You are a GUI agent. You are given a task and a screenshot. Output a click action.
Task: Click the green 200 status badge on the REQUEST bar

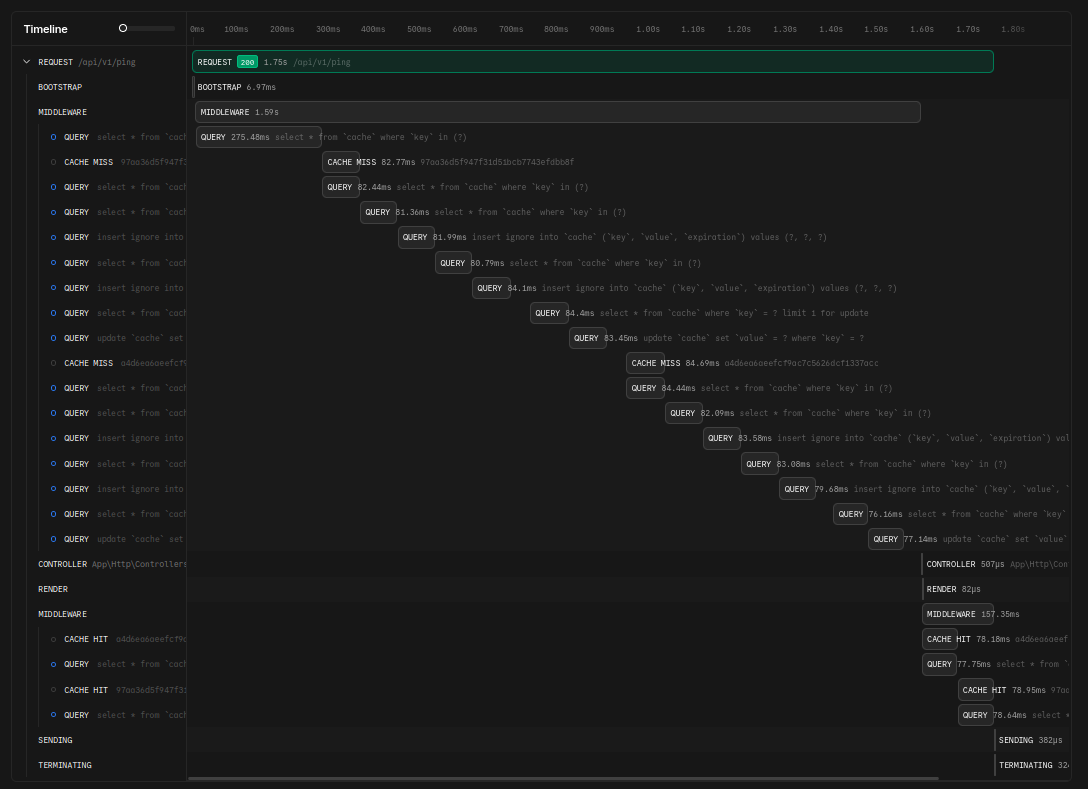coord(247,61)
